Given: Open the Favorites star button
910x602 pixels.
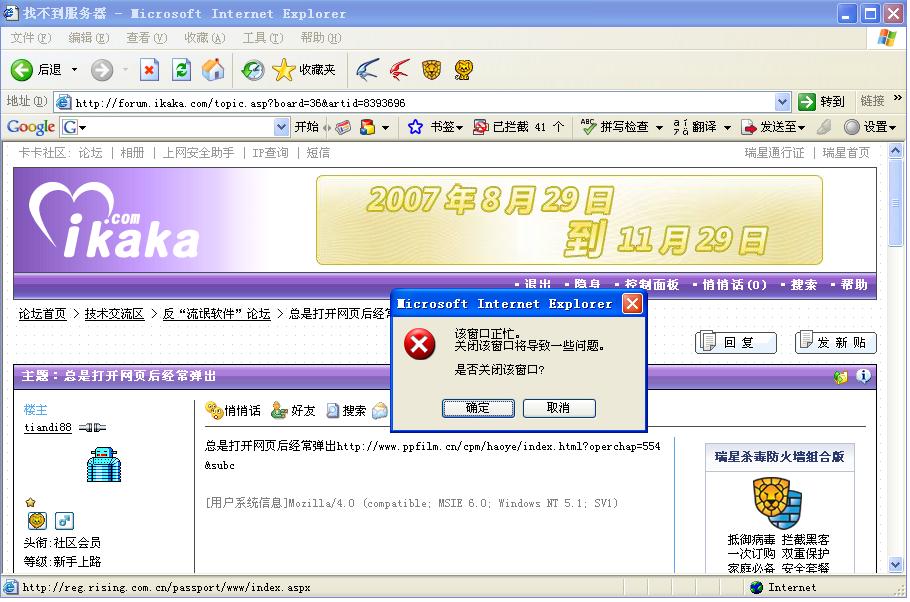Looking at the screenshot, I should point(304,70).
